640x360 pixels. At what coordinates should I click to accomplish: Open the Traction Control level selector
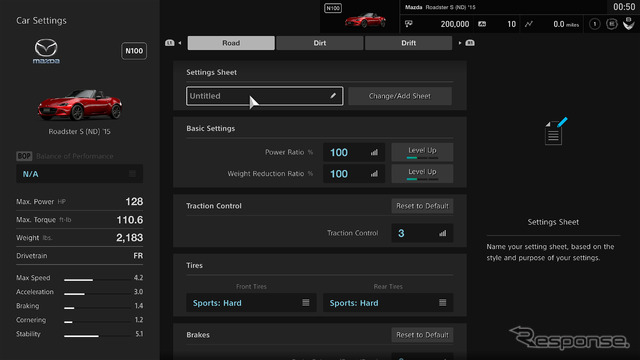click(x=422, y=233)
